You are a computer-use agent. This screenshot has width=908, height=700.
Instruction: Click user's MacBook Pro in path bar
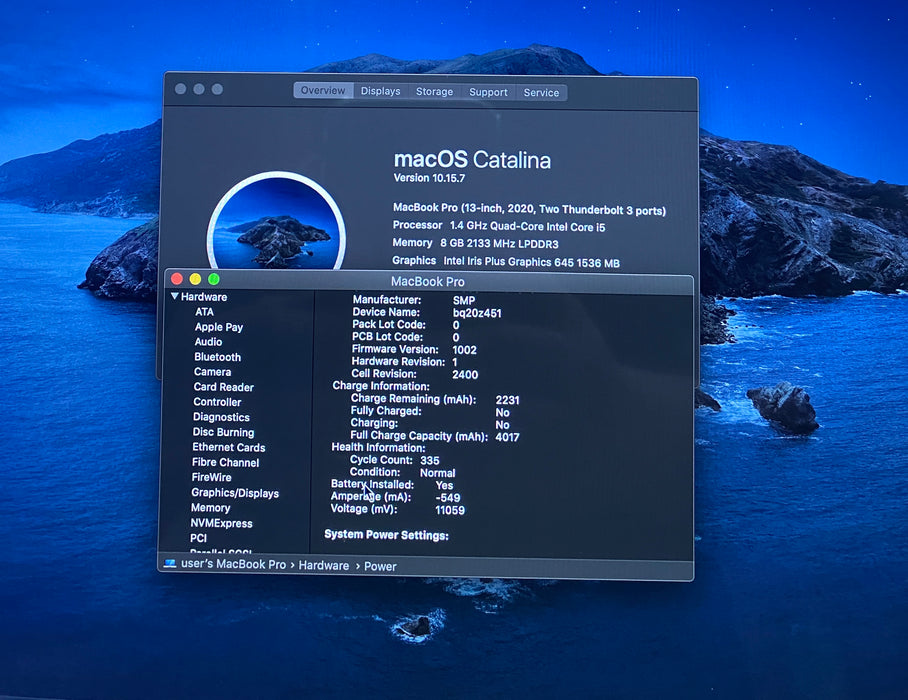pos(233,565)
